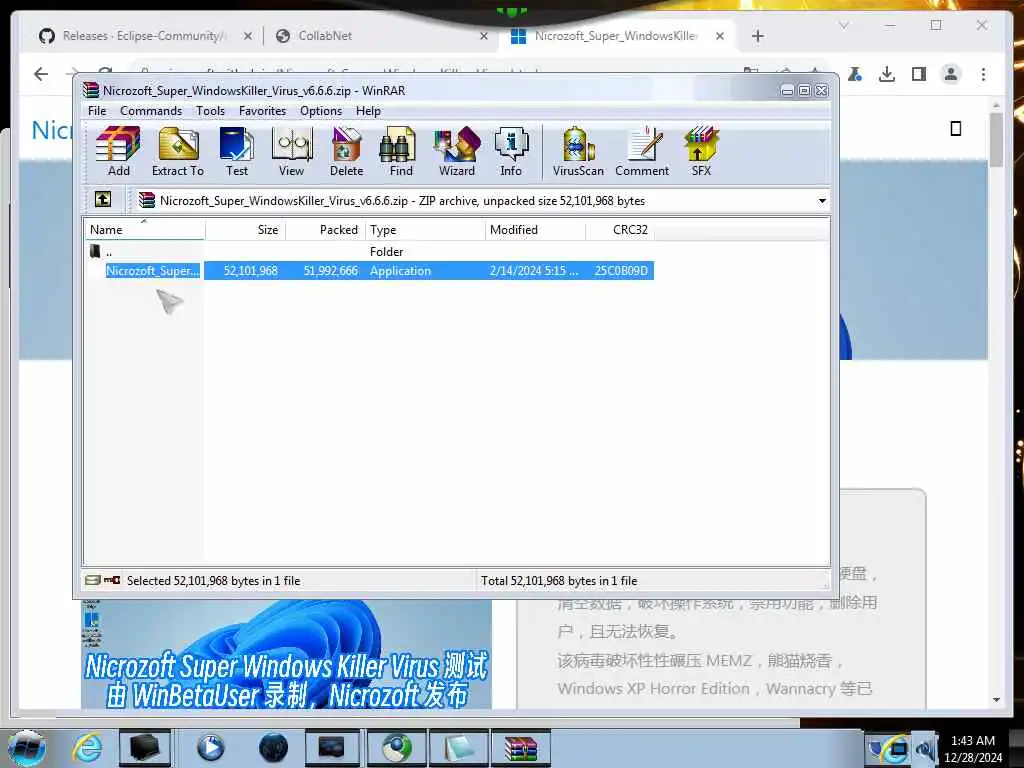Launch the Wizard tool
The height and width of the screenshot is (768, 1024).
[456, 152]
